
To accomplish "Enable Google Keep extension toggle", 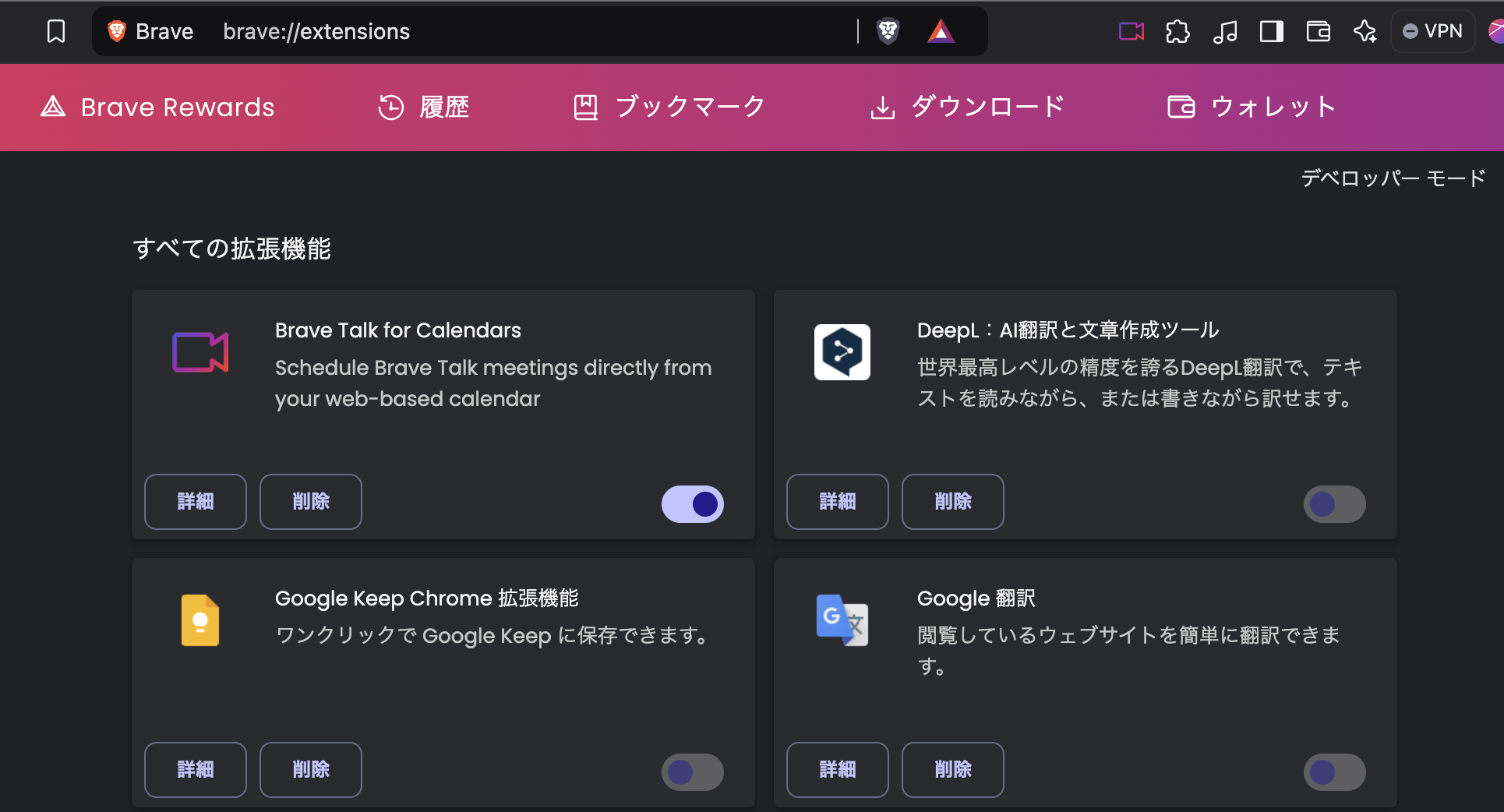I will [693, 772].
